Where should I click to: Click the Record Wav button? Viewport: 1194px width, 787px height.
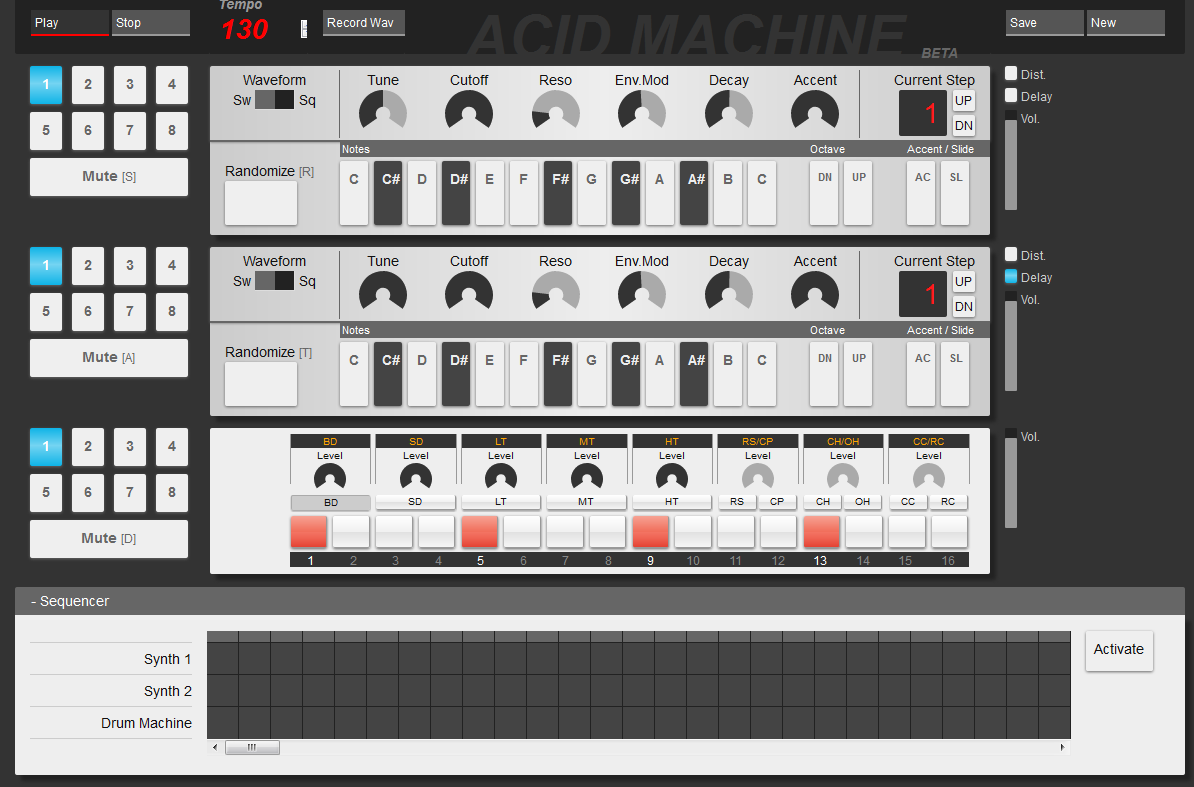click(363, 23)
